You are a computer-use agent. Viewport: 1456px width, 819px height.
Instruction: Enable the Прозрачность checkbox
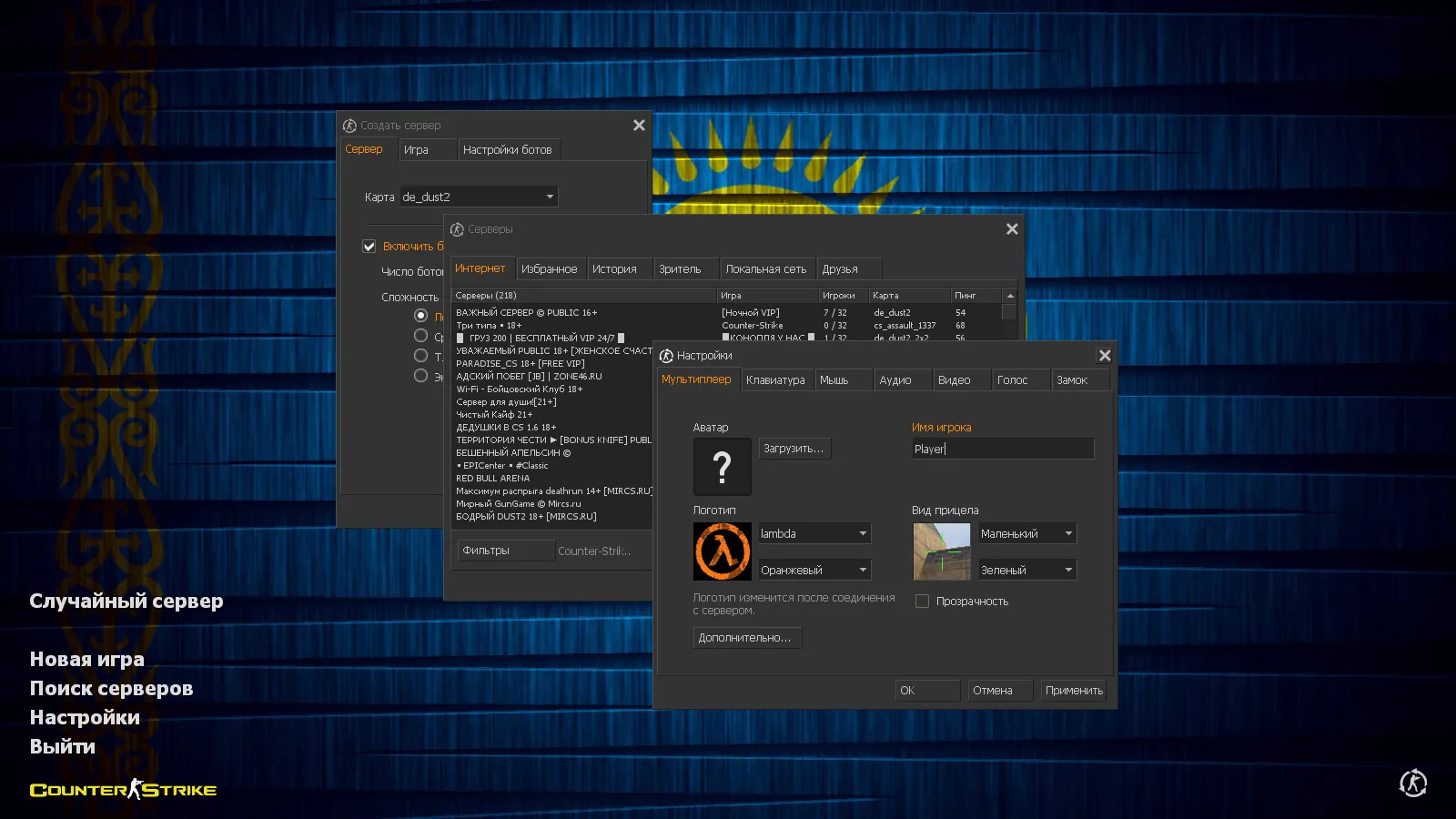click(x=922, y=602)
